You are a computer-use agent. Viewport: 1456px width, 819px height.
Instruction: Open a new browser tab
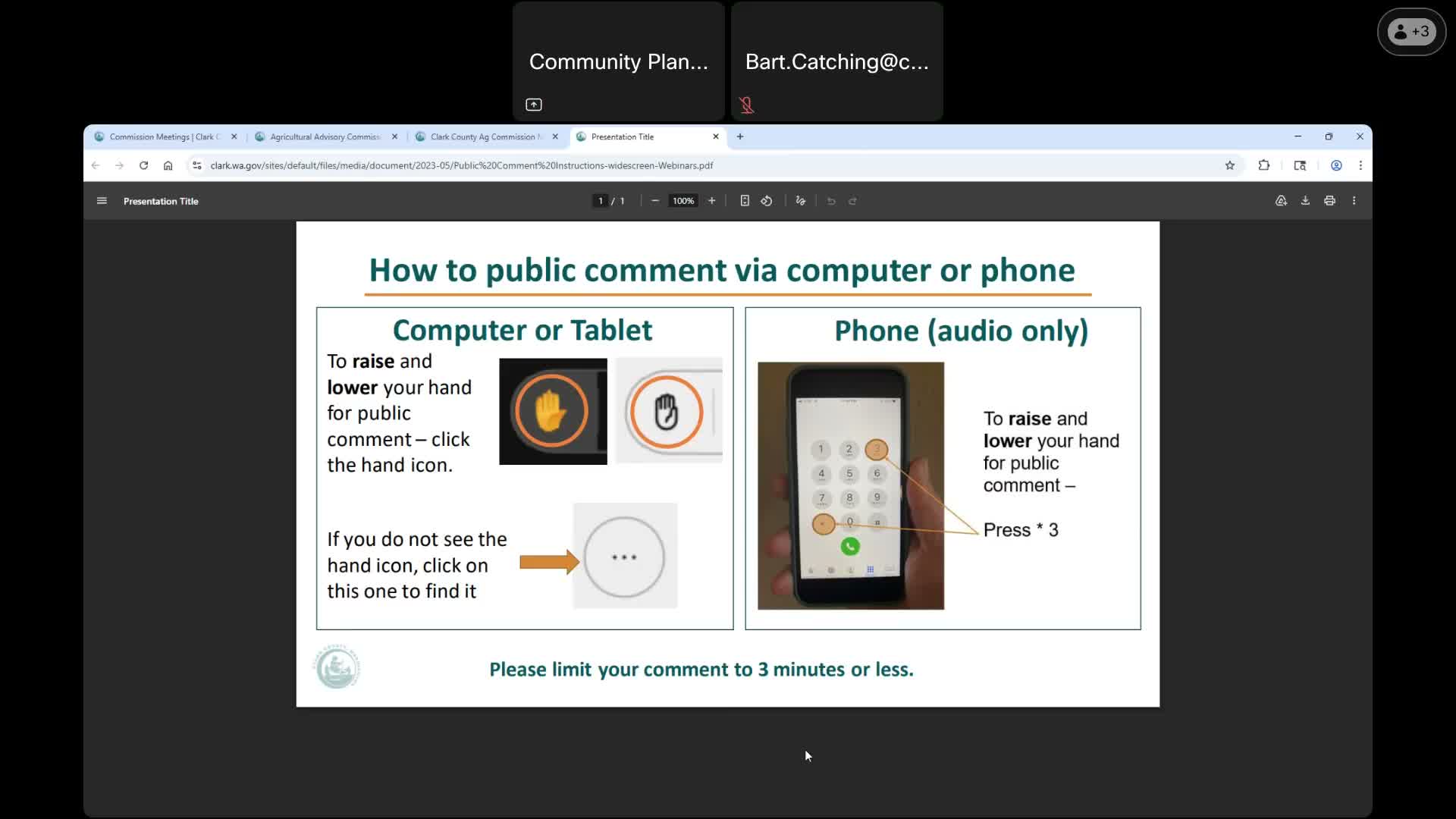pos(740,137)
